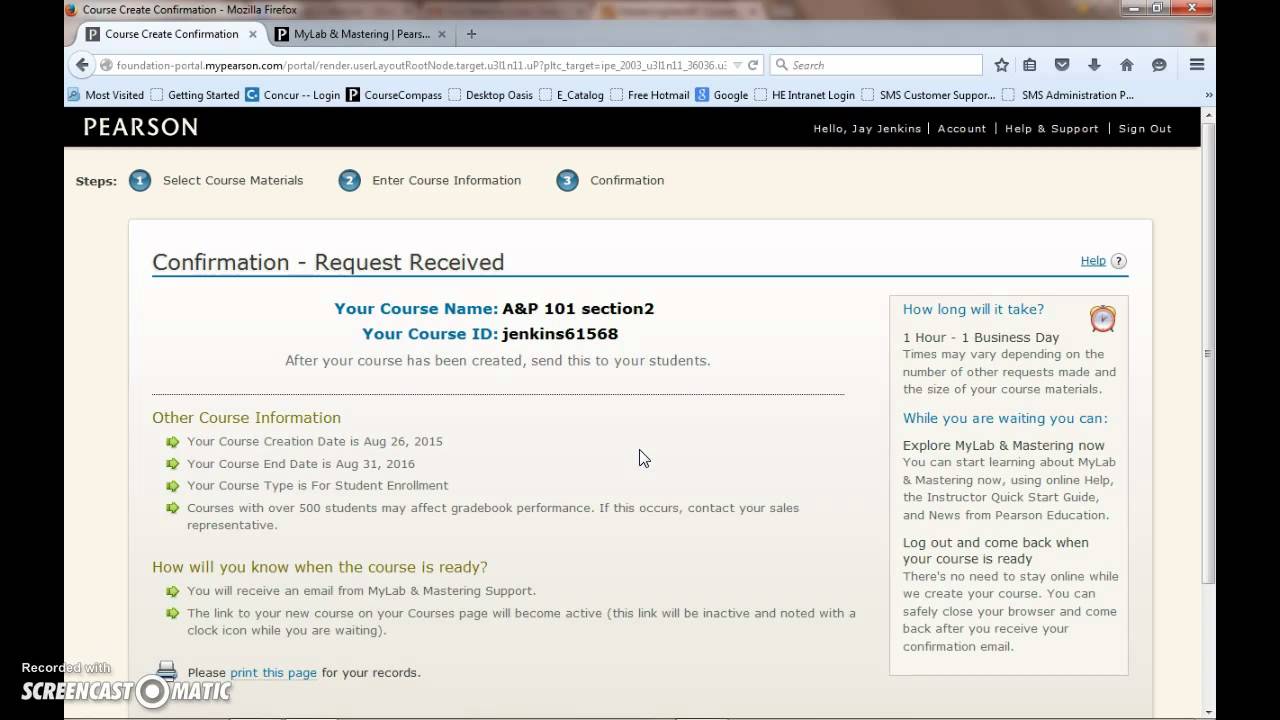1280x720 pixels.
Task: Open the Firefox hamburger menu
Action: (1197, 65)
